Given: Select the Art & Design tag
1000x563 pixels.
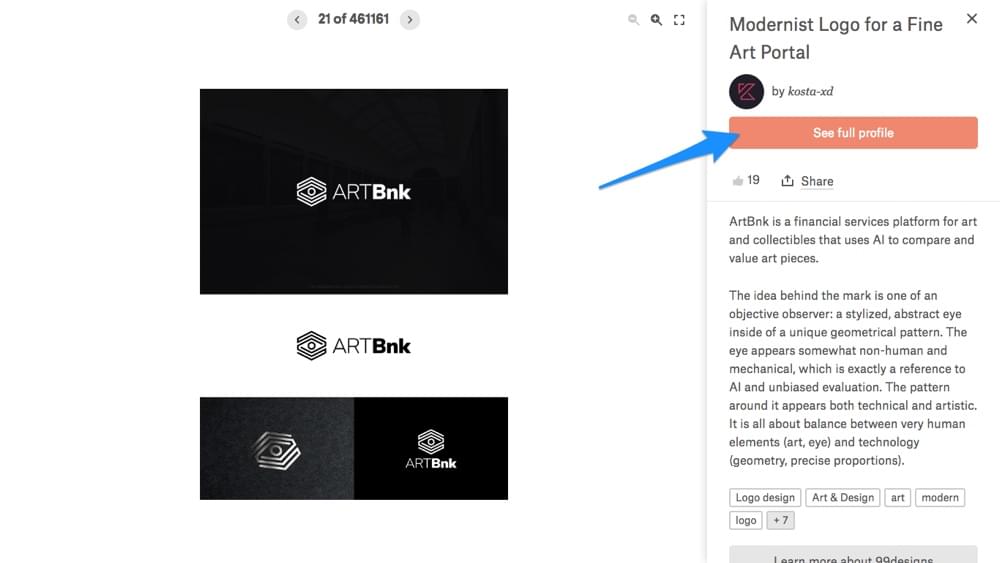Looking at the screenshot, I should pos(842,497).
